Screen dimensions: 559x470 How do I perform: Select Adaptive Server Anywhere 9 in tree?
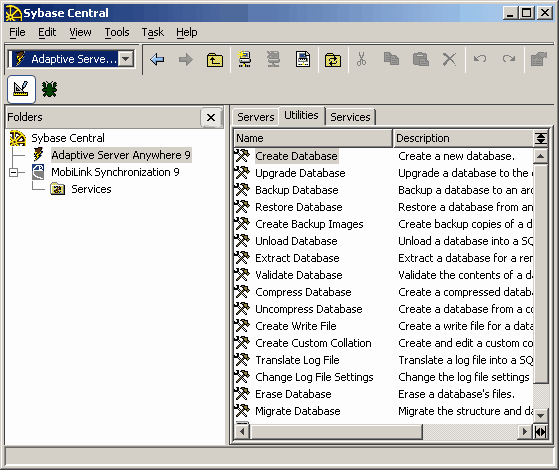coord(121,155)
